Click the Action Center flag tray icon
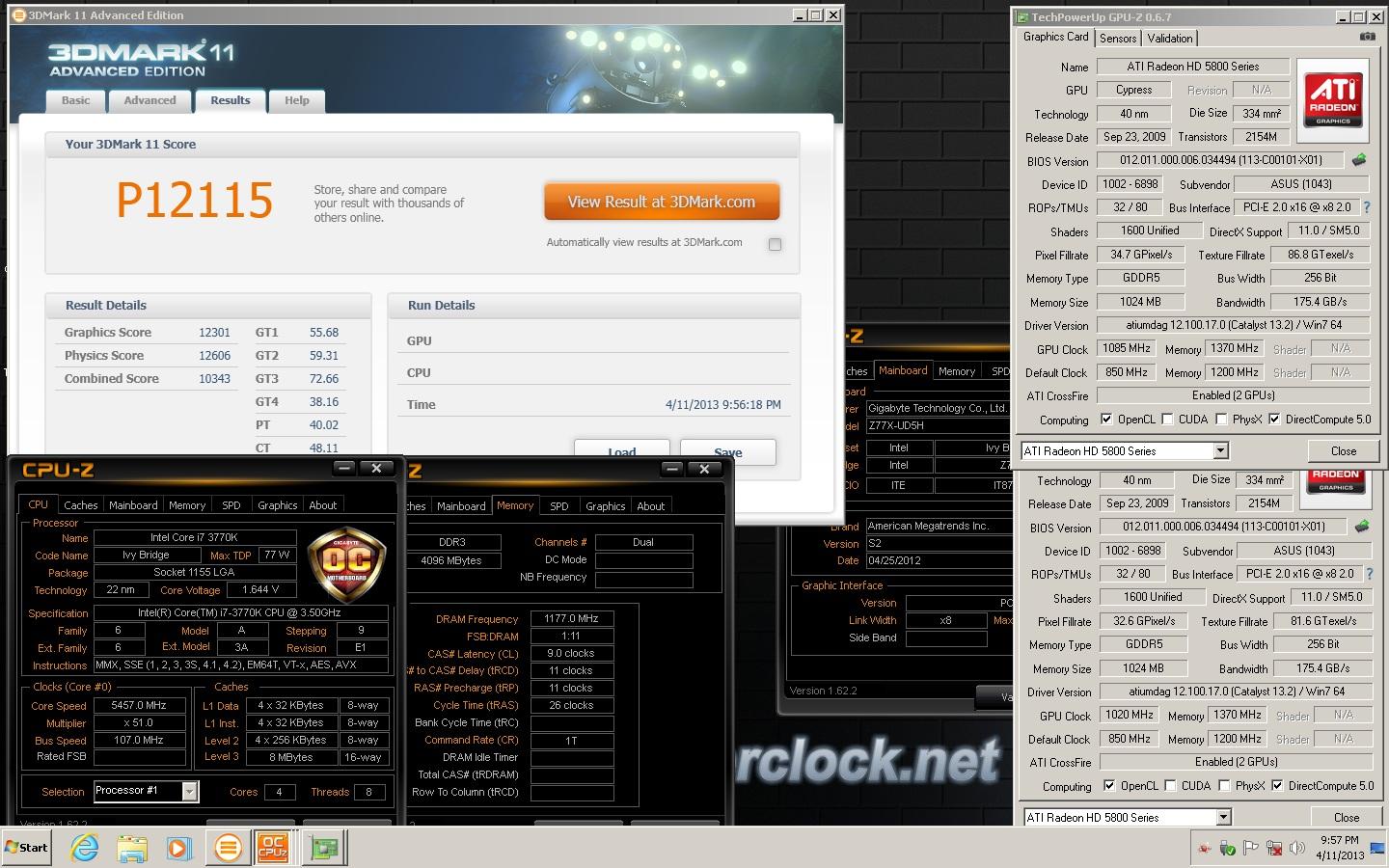The width and height of the screenshot is (1389, 868). (1251, 849)
